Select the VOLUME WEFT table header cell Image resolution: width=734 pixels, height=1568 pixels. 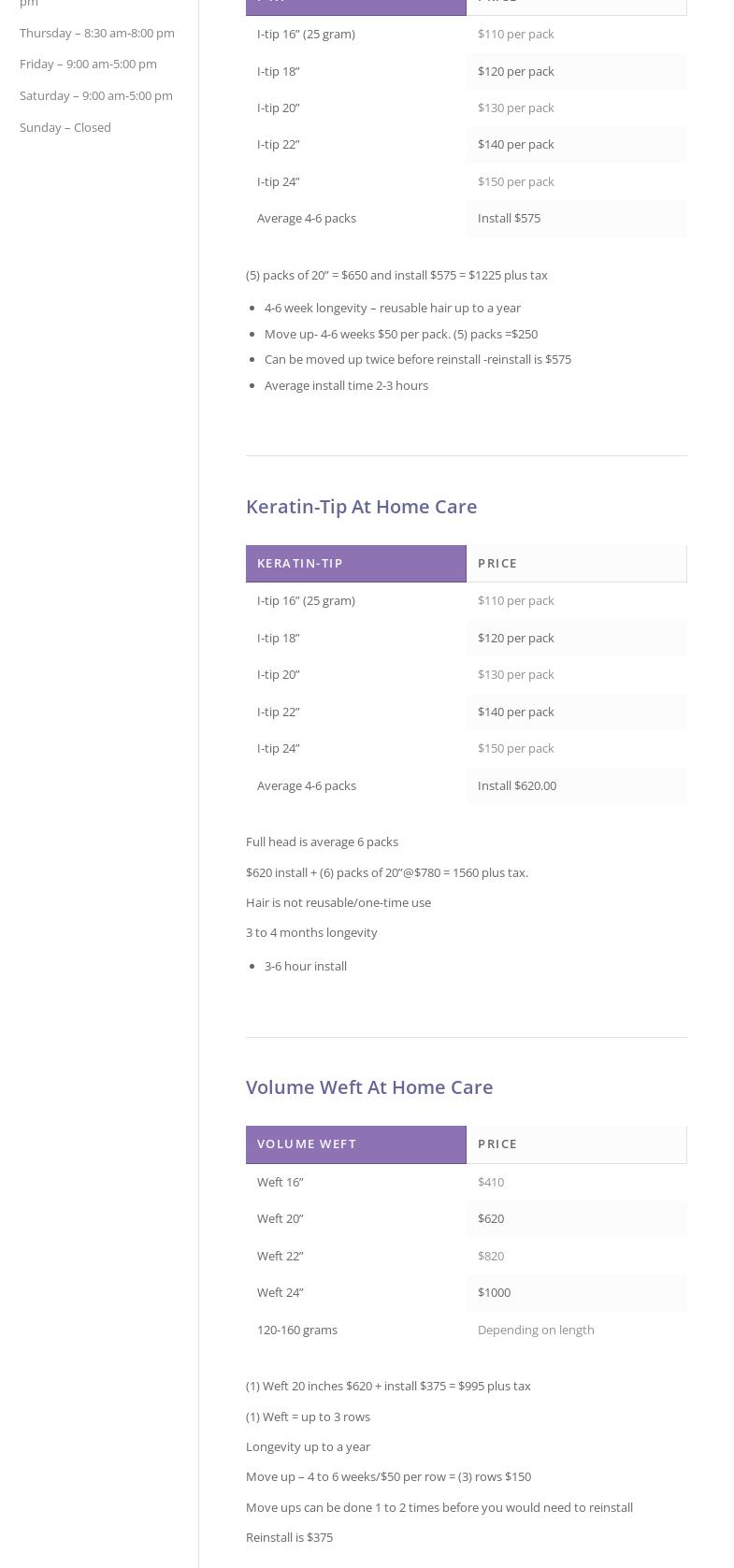356,1144
